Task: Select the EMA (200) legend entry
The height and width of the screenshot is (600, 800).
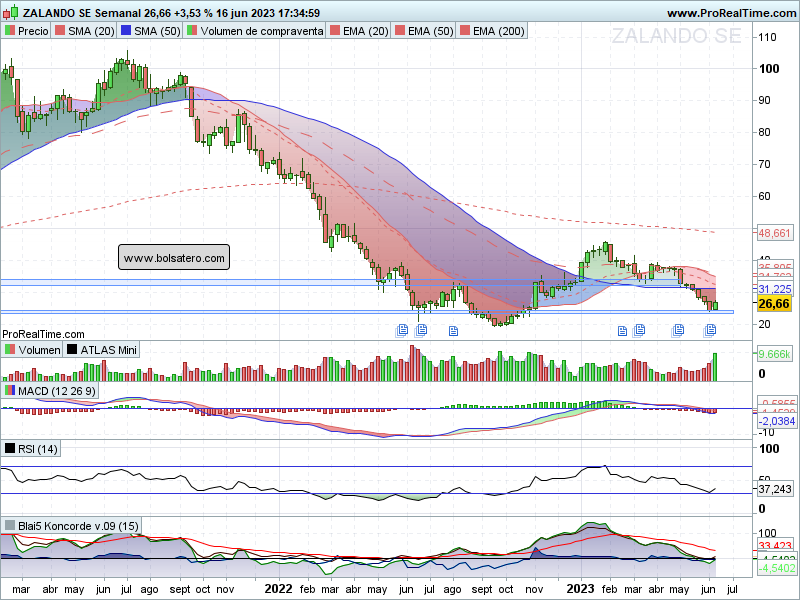Action: pos(492,31)
